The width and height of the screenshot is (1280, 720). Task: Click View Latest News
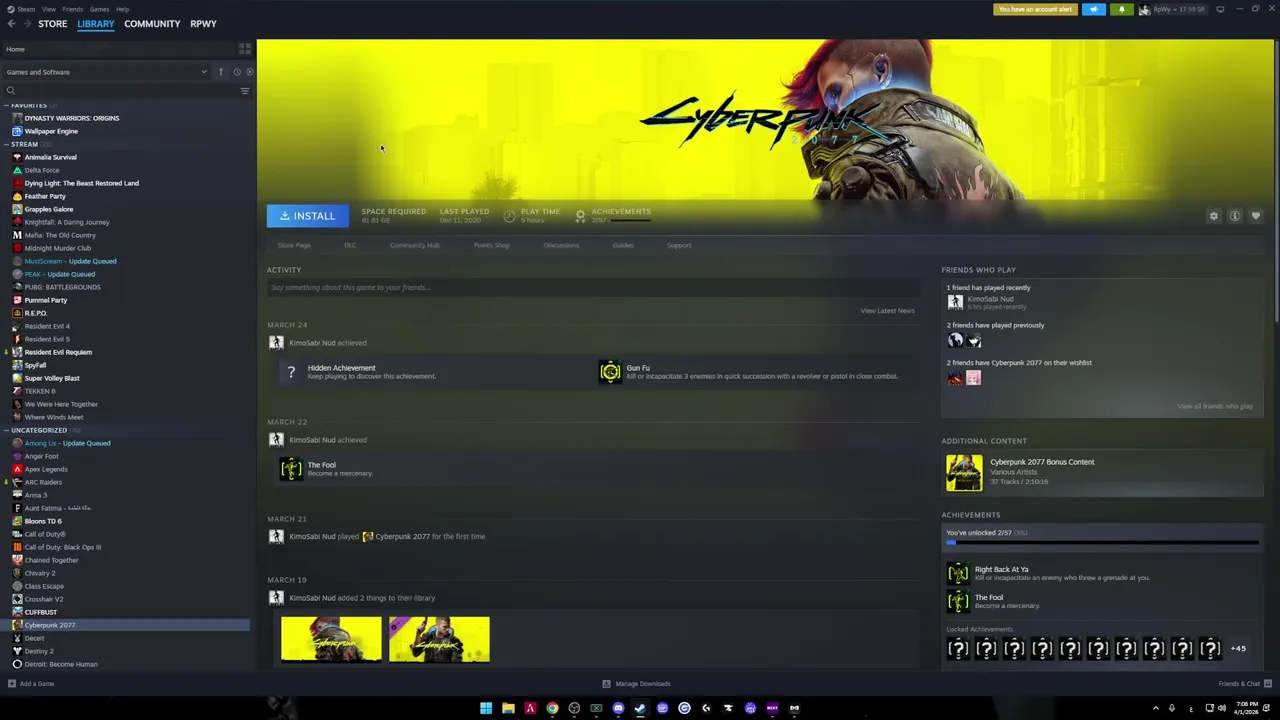pyautogui.click(x=887, y=311)
